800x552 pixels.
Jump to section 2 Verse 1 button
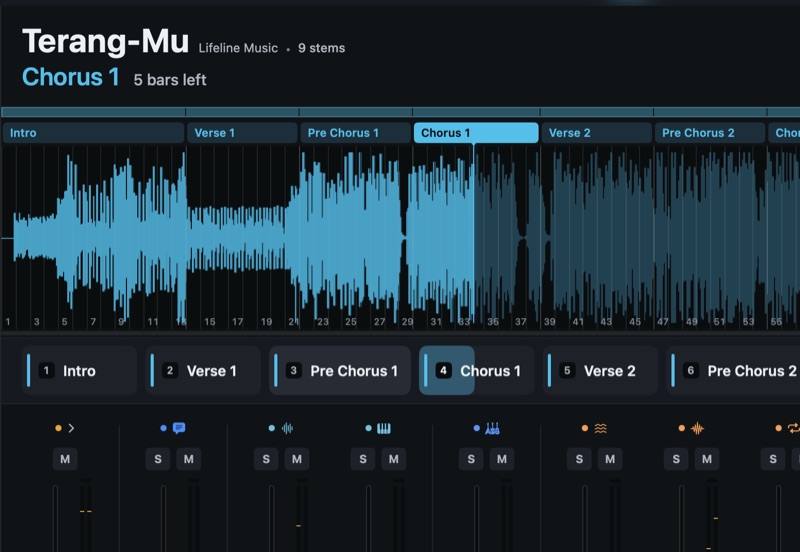(x=203, y=370)
